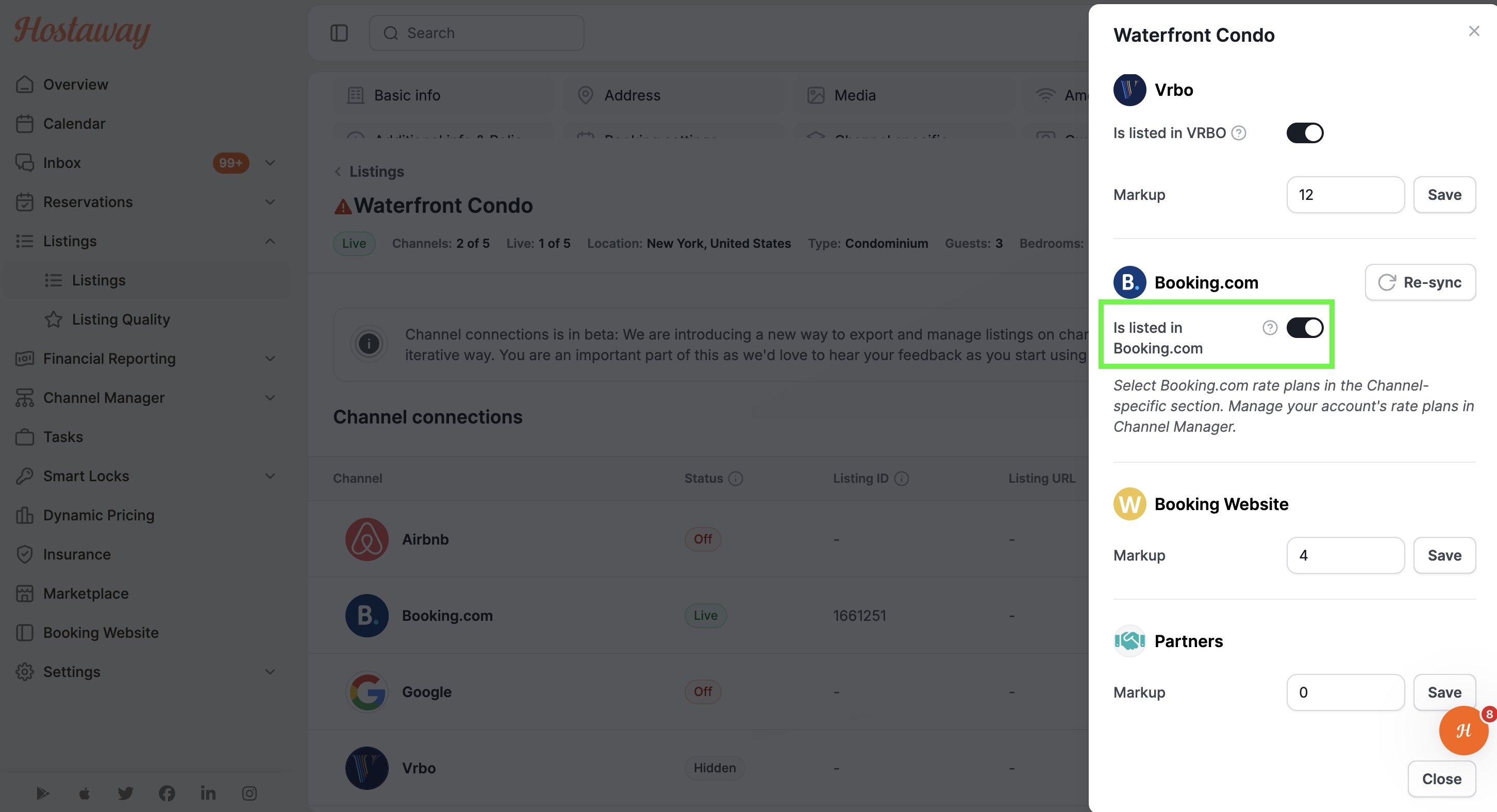Toggle the Is listed in VRBO switch
Screen dimensions: 1497x812
pyautogui.click(x=1305, y=133)
